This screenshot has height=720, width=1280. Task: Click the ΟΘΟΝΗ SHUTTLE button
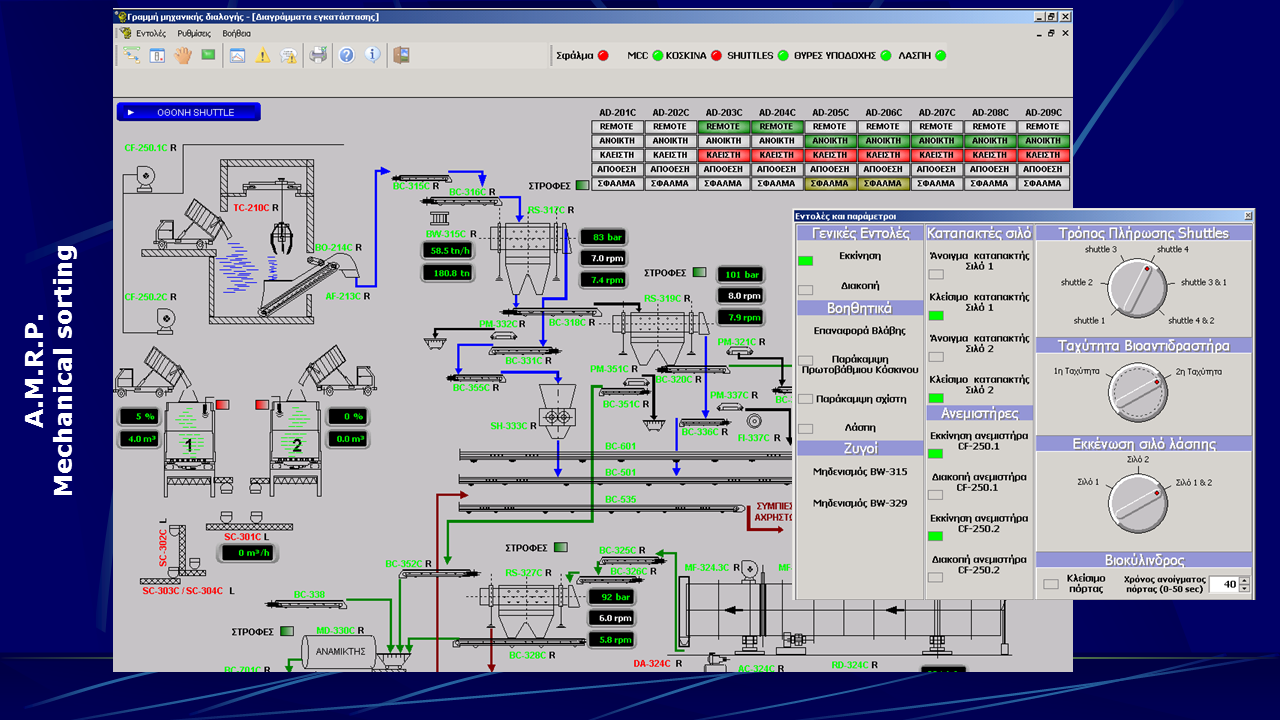click(x=189, y=112)
